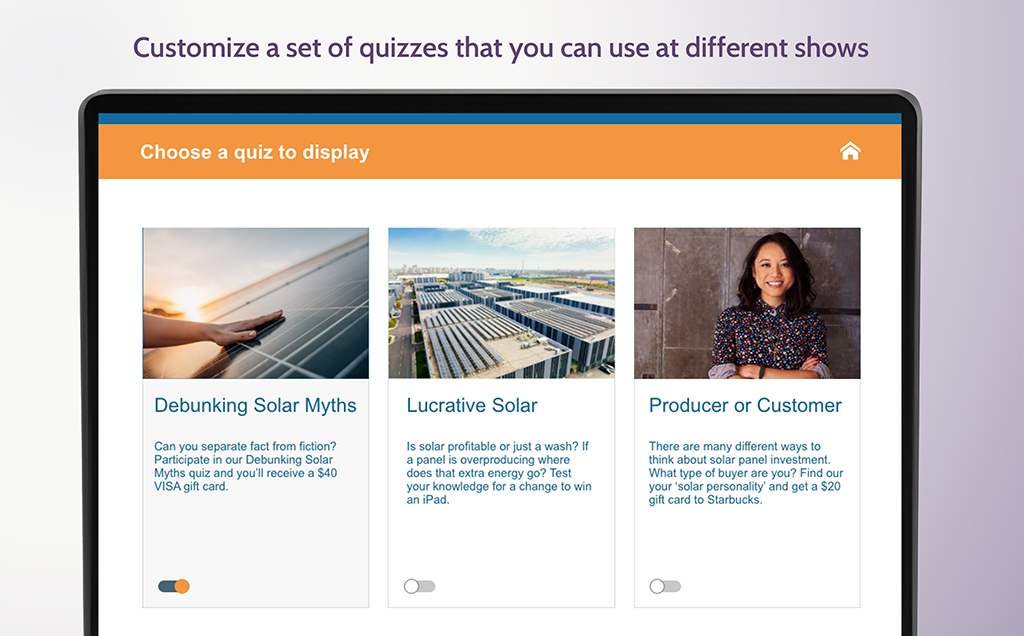Viewport: 1024px width, 636px height.
Task: Click the thin blue strip above the orange header
Action: pos(500,118)
